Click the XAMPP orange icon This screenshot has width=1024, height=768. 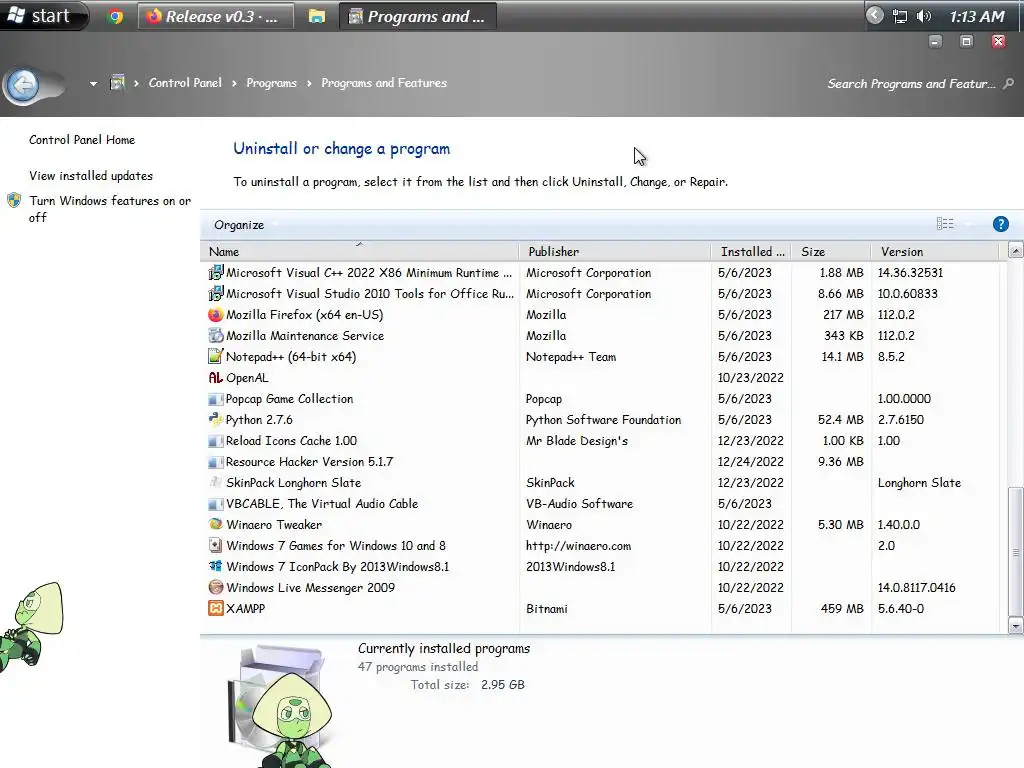pos(216,609)
